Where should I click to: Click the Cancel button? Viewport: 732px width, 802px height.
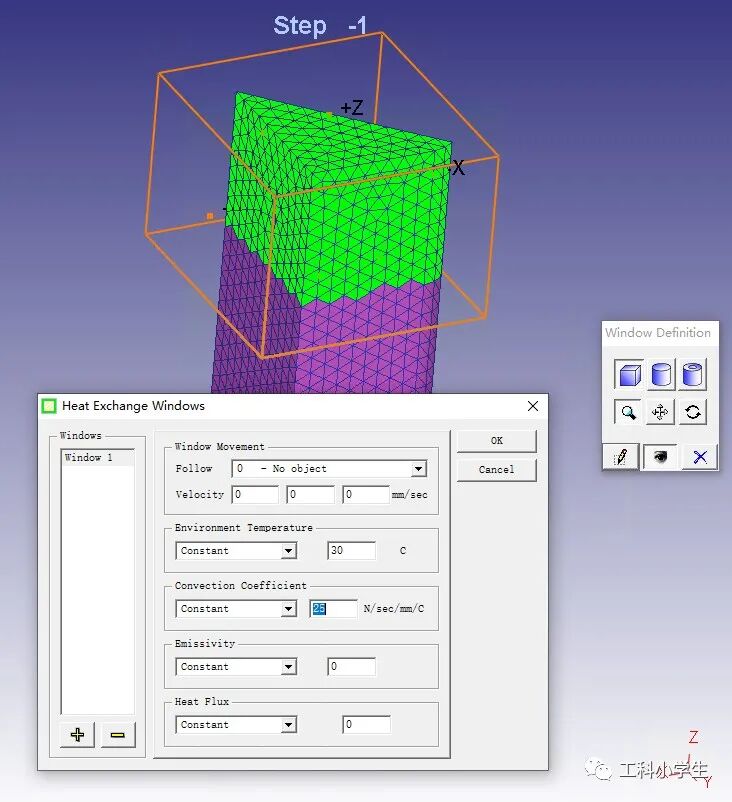click(x=497, y=470)
